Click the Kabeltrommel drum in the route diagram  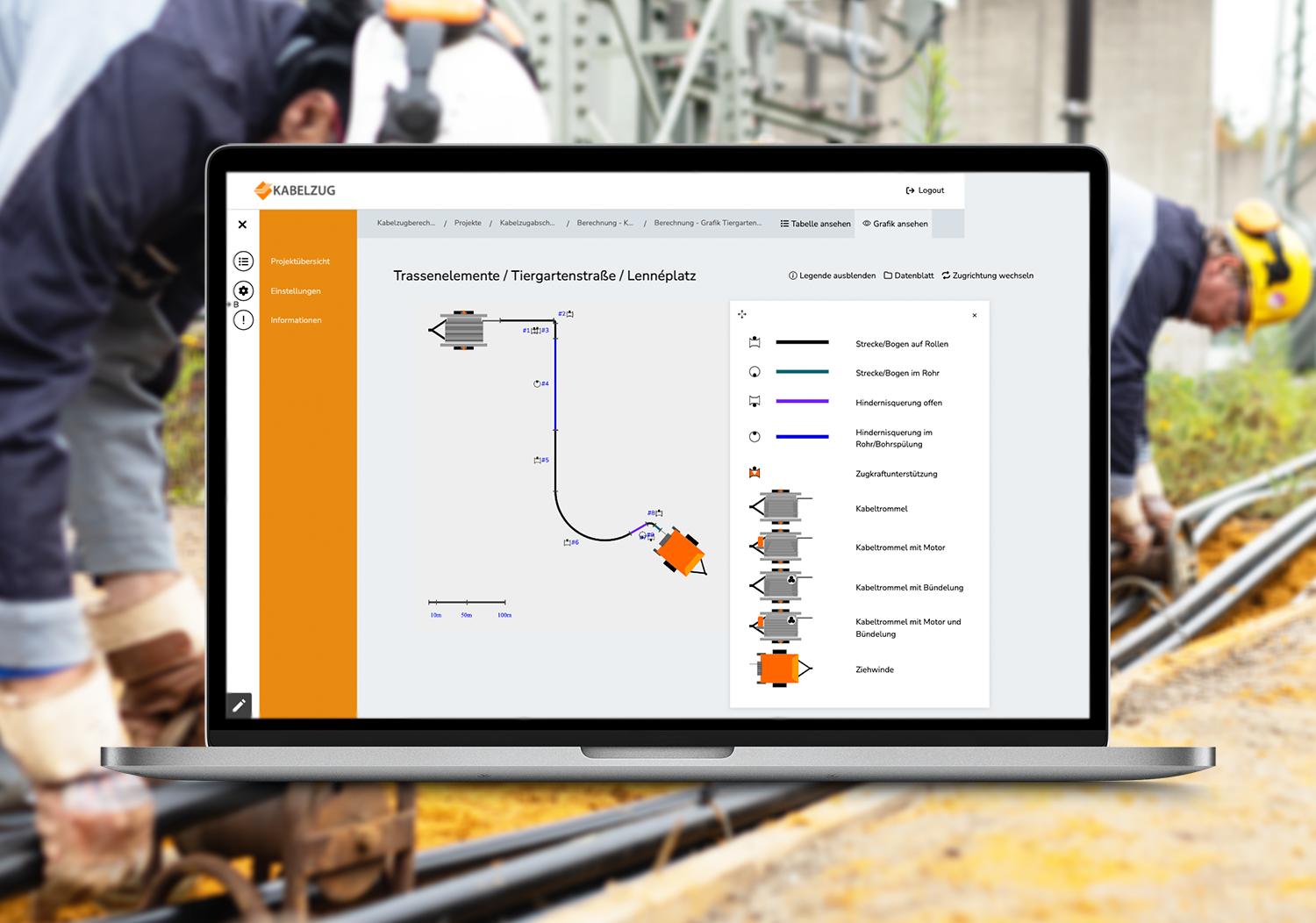[461, 330]
